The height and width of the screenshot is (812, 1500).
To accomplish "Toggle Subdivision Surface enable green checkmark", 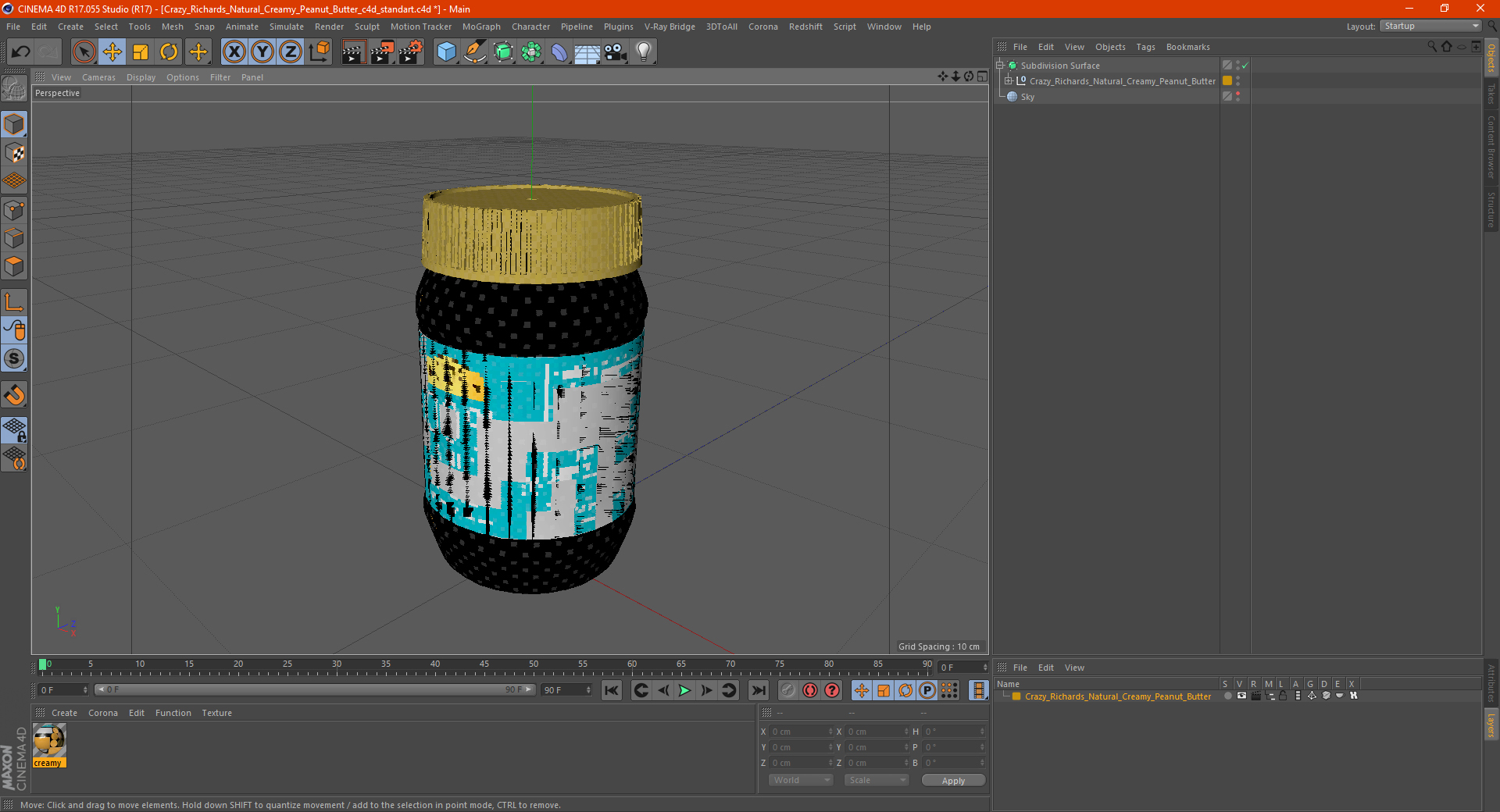I will [1245, 66].
